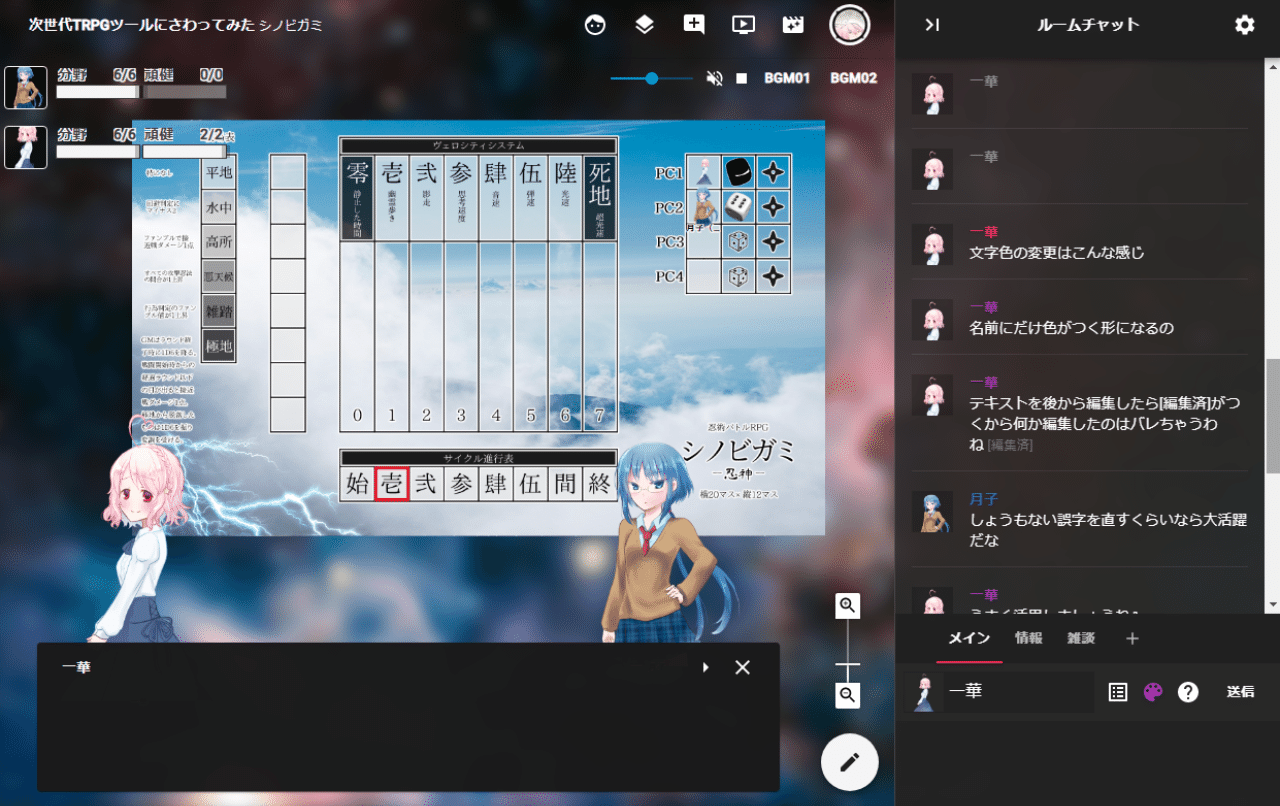This screenshot has width=1280, height=806.
Task: Select the 水中 terrain tile
Action: [219, 208]
